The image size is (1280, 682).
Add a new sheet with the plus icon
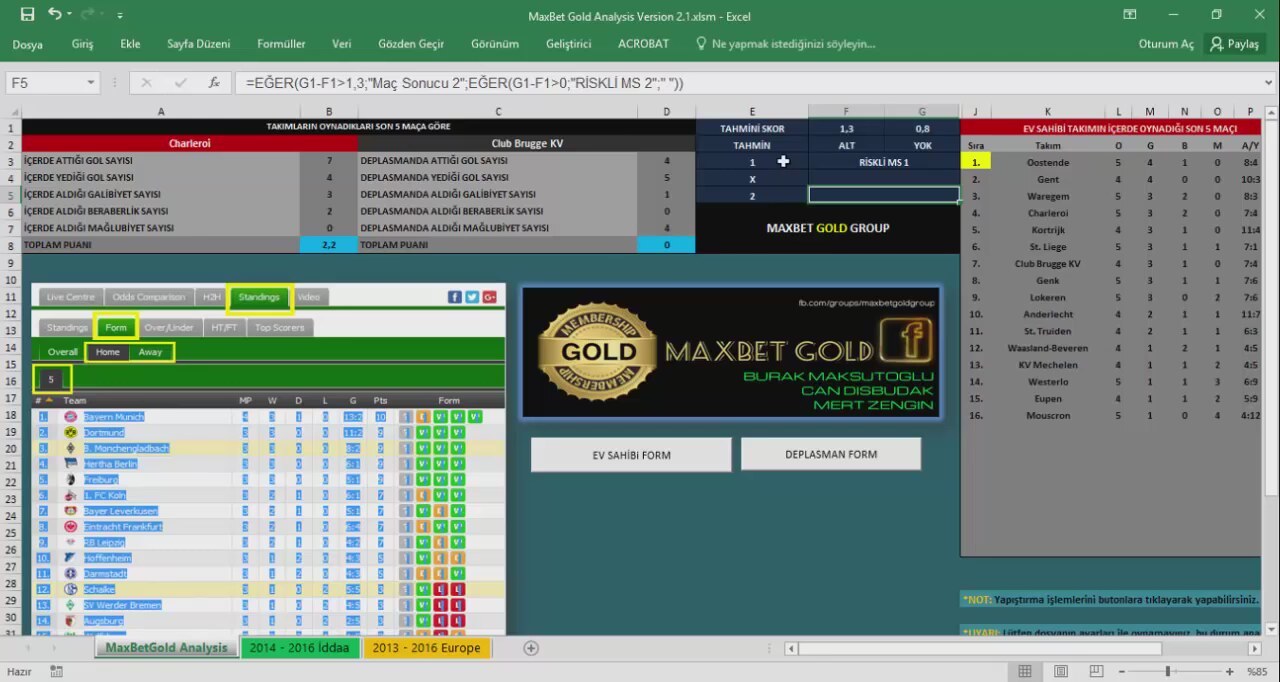click(x=531, y=648)
